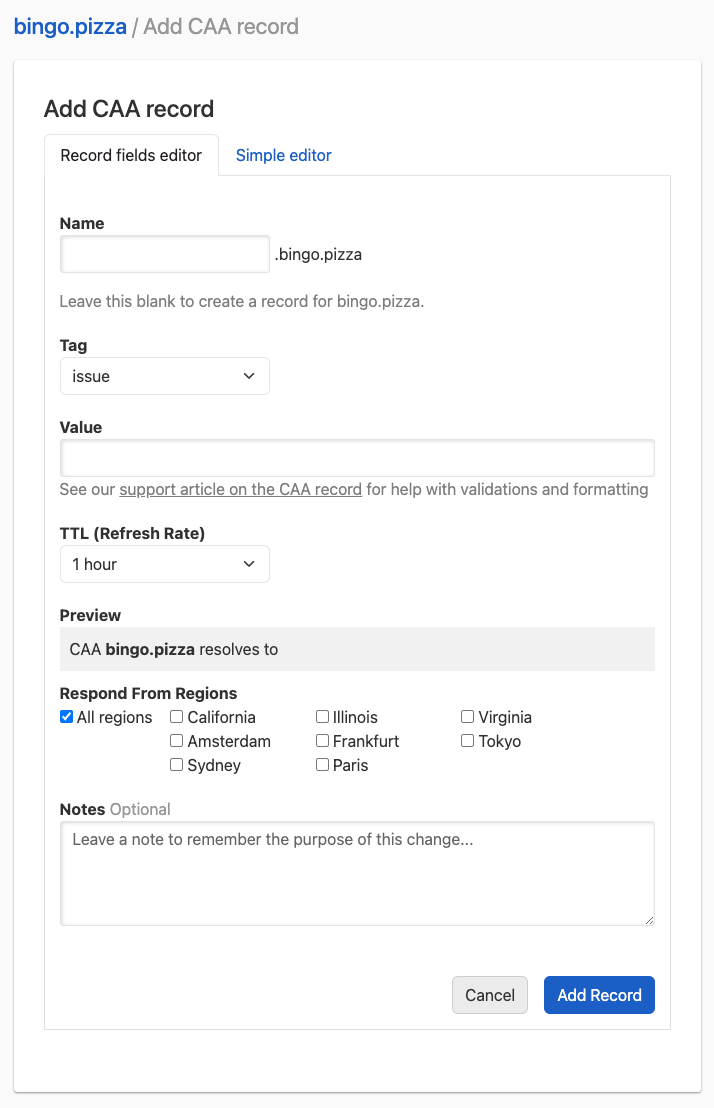
Task: Select the Sydney region
Action: point(176,765)
